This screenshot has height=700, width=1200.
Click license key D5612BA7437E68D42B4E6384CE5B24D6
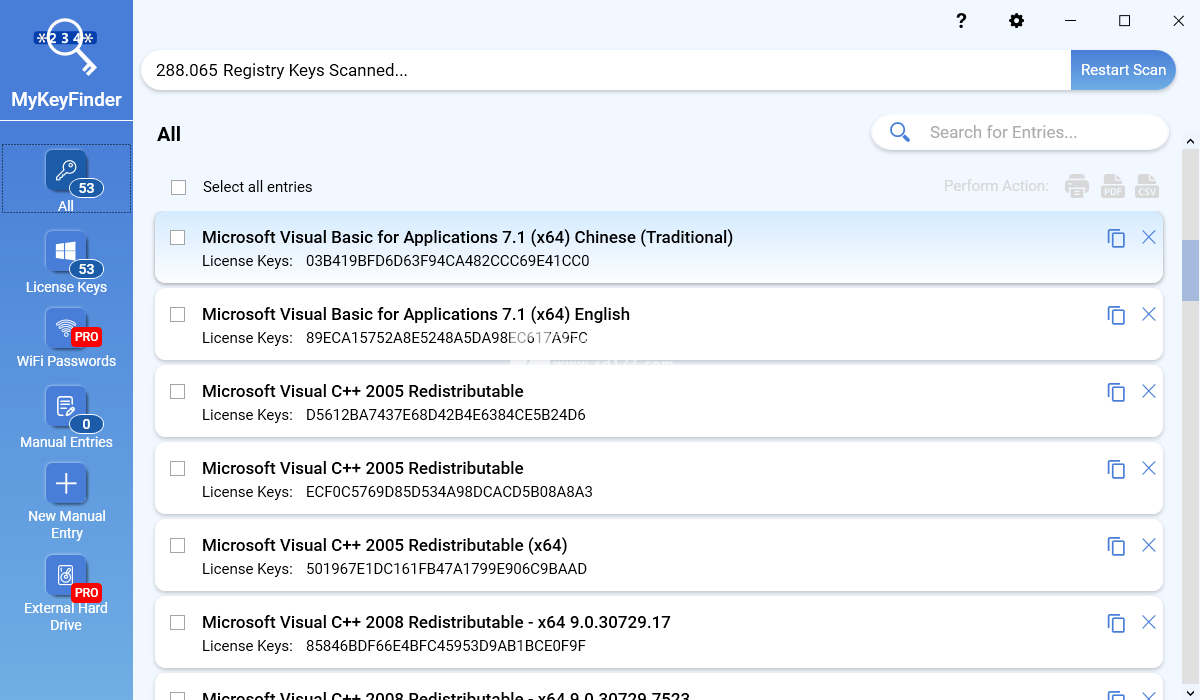pos(446,415)
